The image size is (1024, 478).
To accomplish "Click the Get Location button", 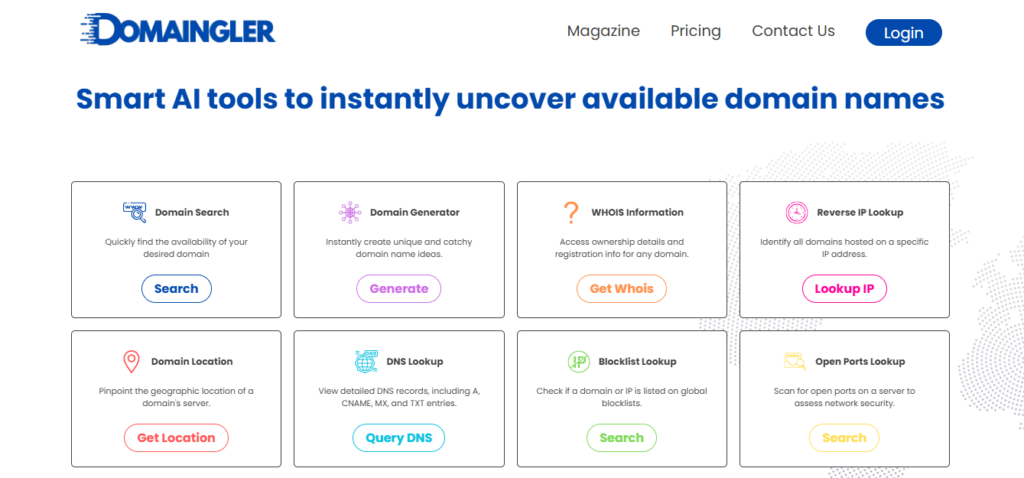I will tap(176, 438).
